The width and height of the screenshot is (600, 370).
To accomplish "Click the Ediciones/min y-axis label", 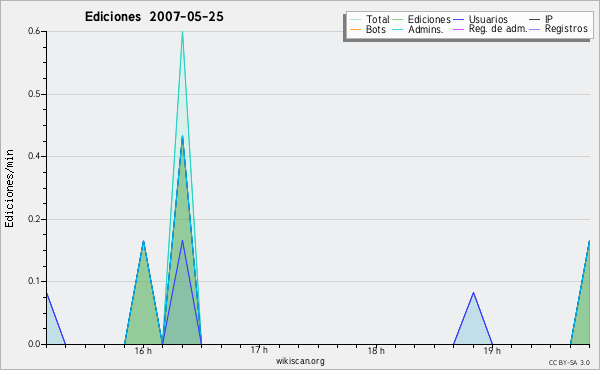I will 9,188.
